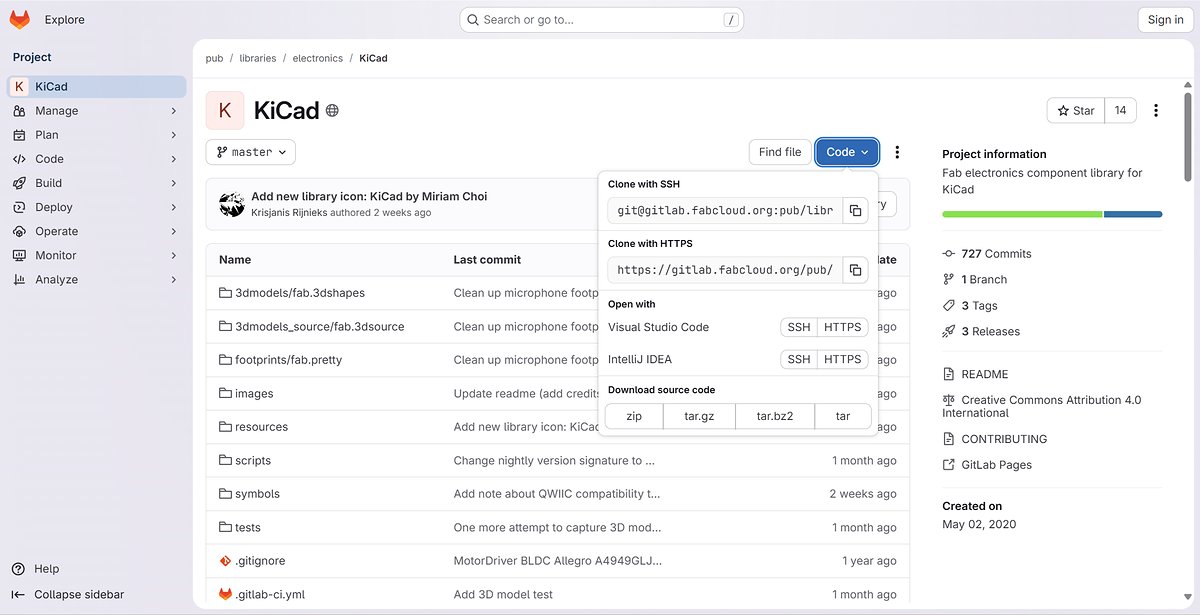Screen dimensions: 1200x615
Task: Click the GitLab logo icon
Action: [20, 19]
